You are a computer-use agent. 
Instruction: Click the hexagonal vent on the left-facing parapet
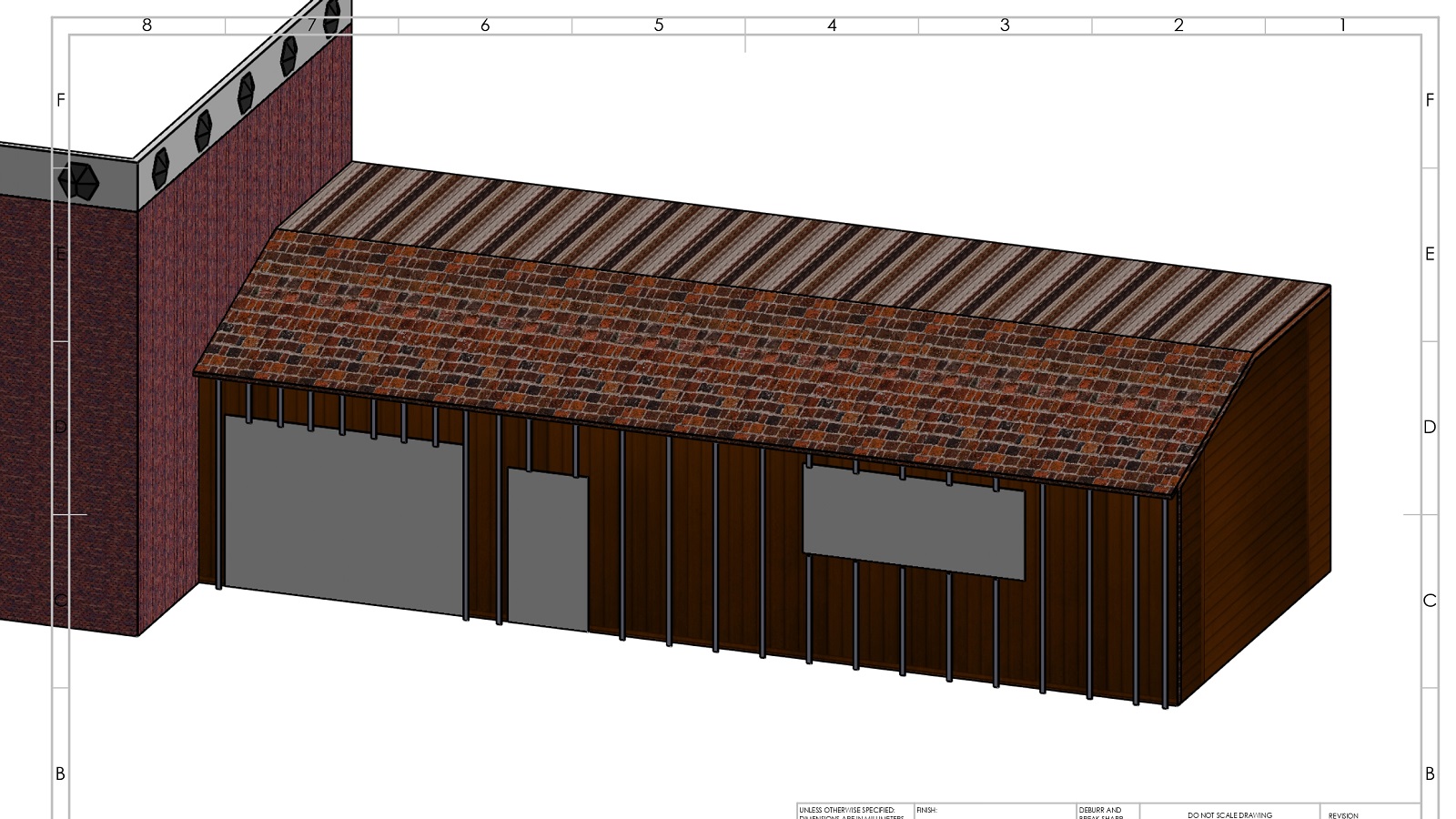(x=79, y=182)
